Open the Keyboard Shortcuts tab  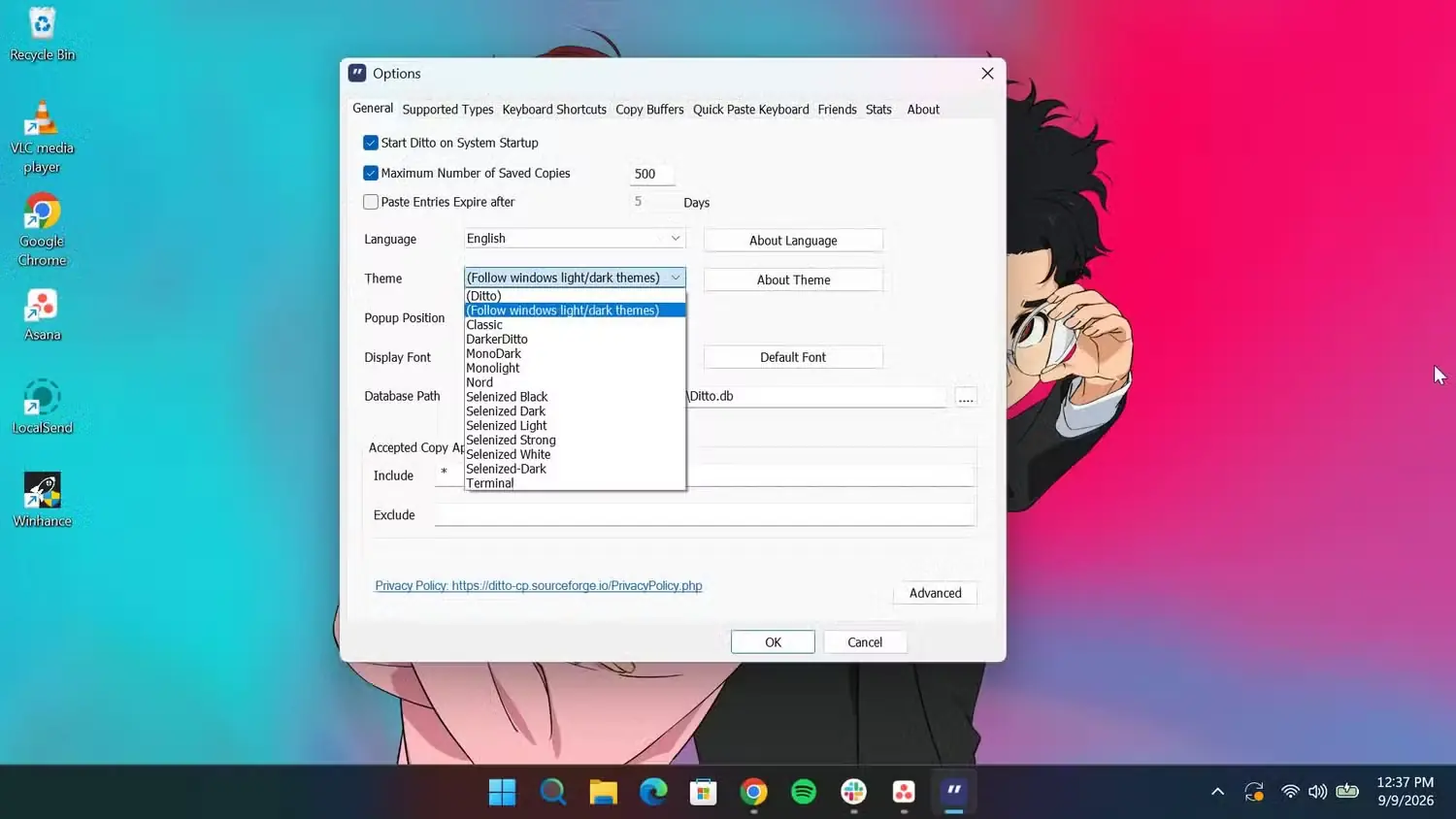tap(554, 110)
